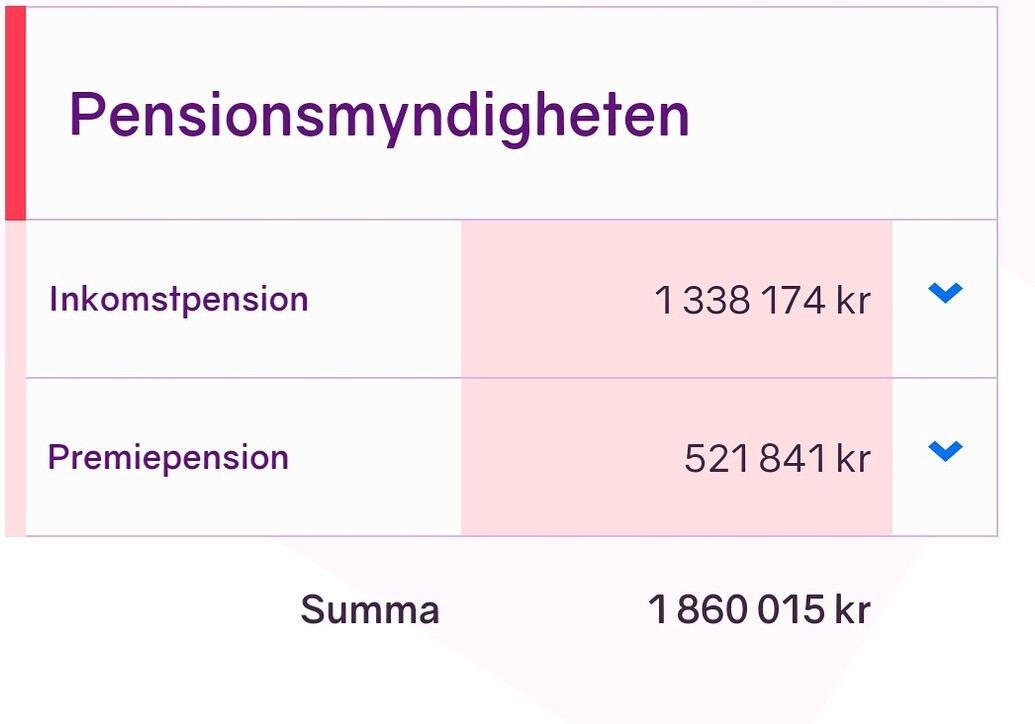The width and height of the screenshot is (1035, 724).
Task: Select the amount 1 338 174 kr
Action: [762, 299]
